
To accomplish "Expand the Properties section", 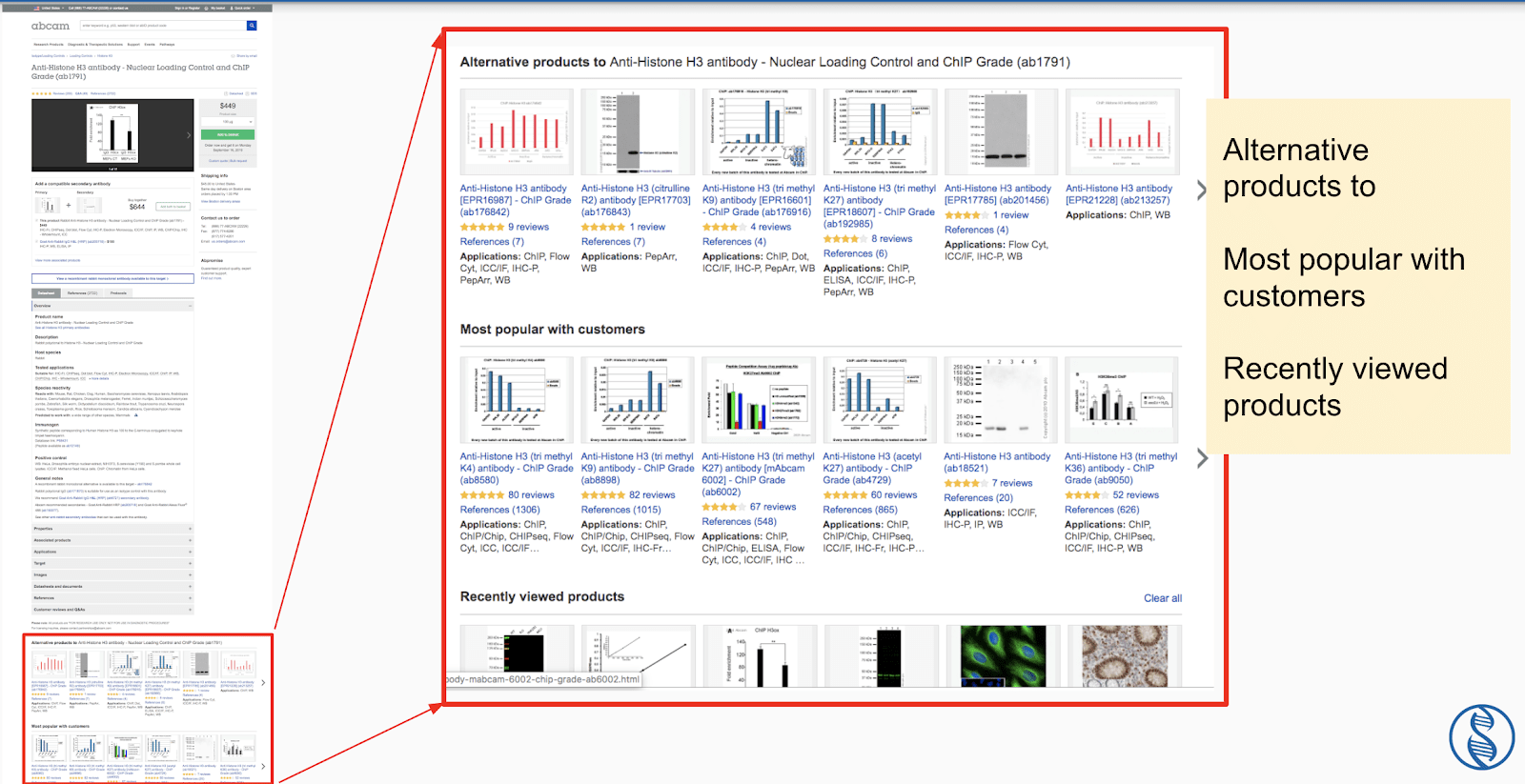I will (112, 529).
